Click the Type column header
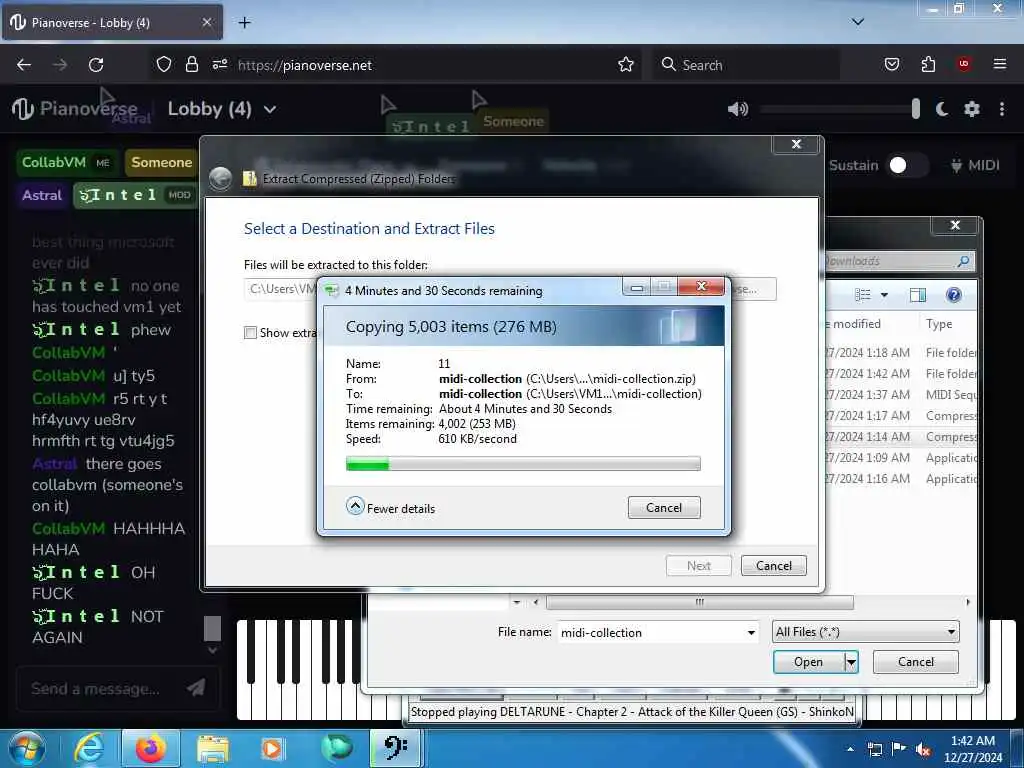Image resolution: width=1024 pixels, height=768 pixels. point(938,324)
